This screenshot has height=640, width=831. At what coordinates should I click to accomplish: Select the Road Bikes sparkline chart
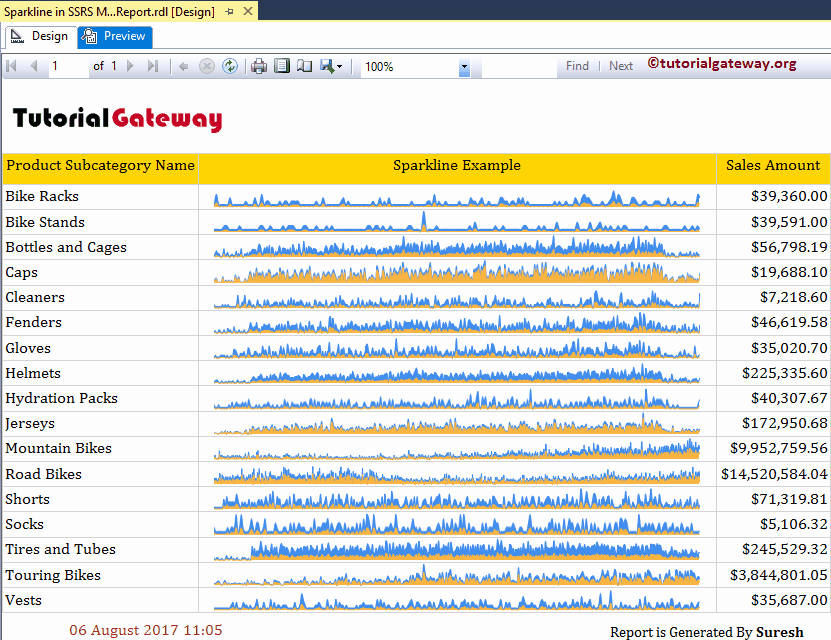coord(455,474)
